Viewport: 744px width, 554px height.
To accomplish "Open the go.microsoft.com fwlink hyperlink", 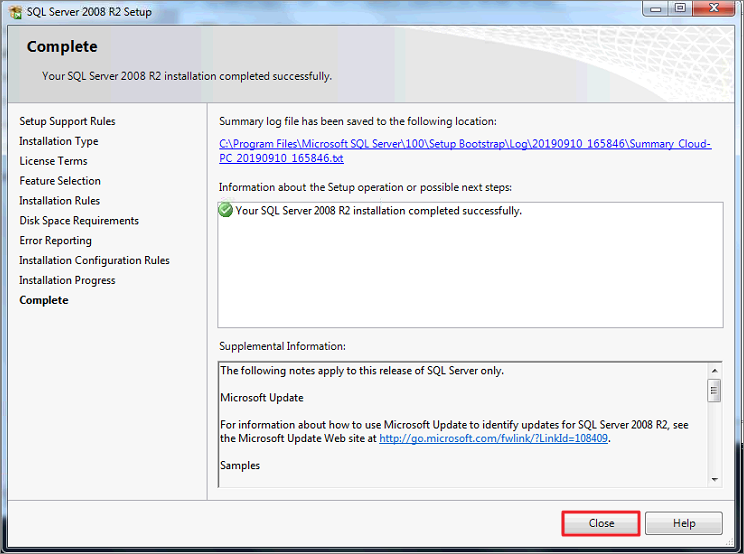I will [x=493, y=438].
